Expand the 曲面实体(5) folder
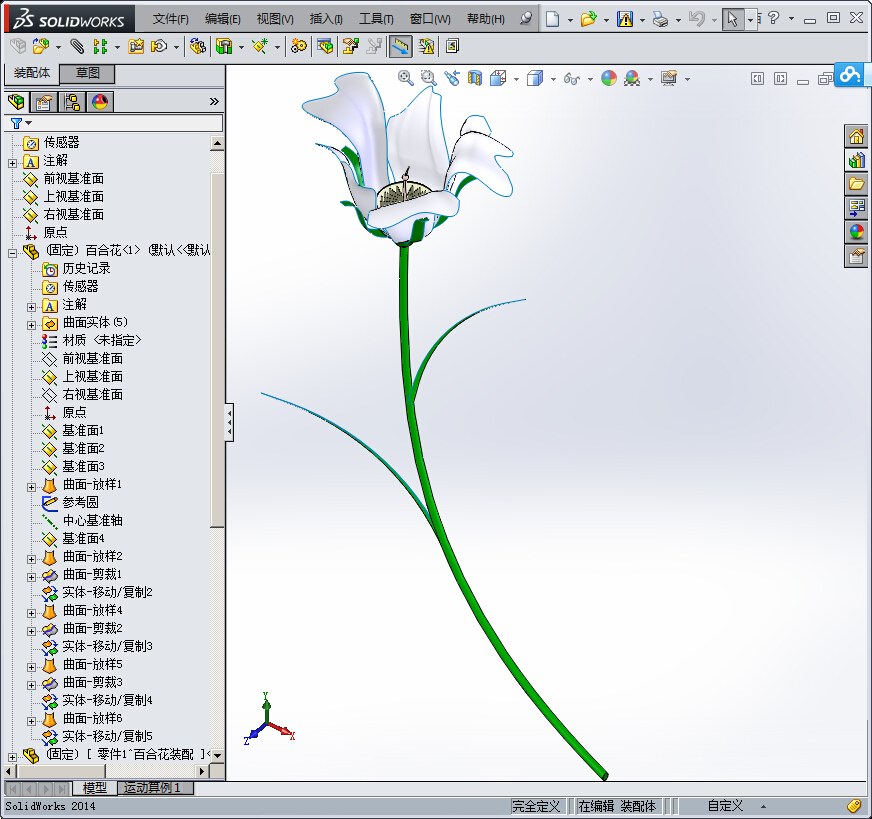Screen dimensions: 872x819 [x=31, y=322]
